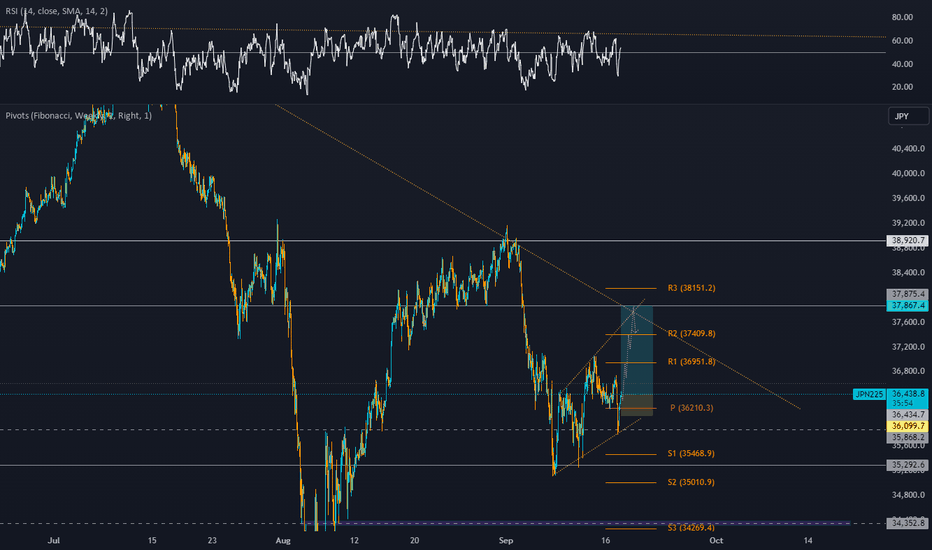Click the P (36210.3) pivot label

692,408
